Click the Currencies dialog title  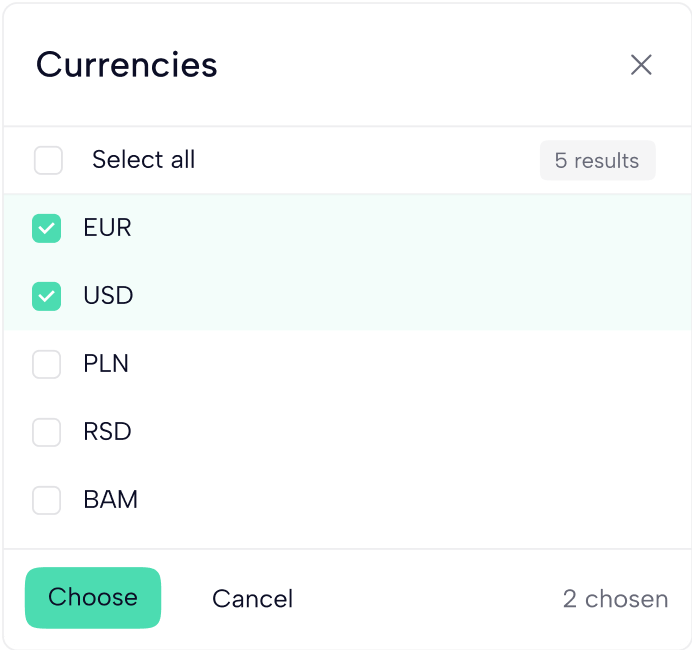pyautogui.click(x=127, y=65)
